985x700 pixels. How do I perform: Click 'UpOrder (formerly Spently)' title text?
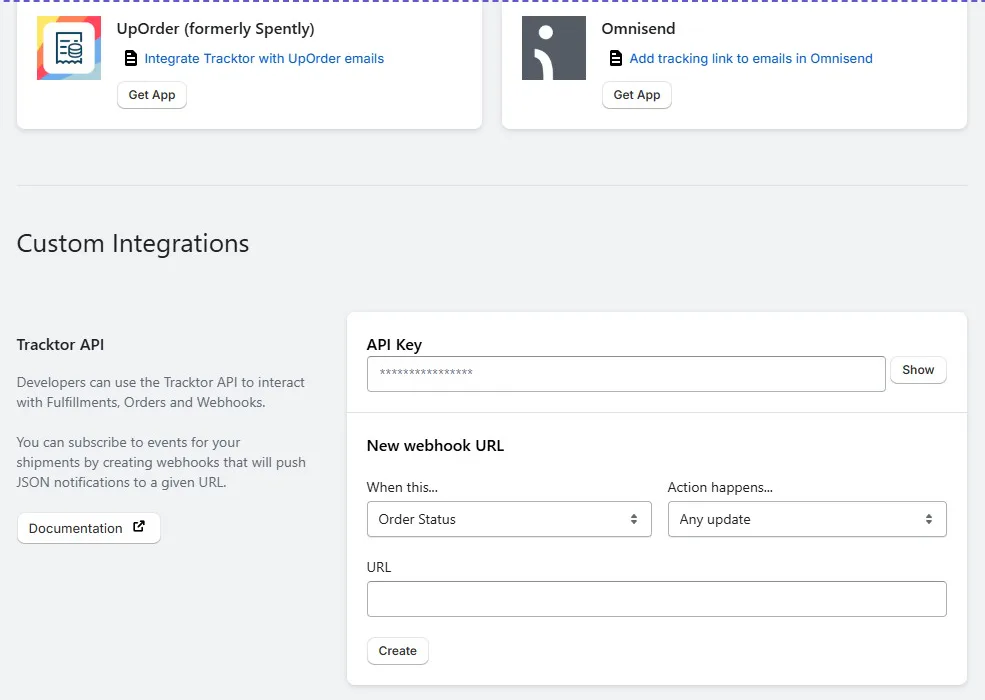[x=215, y=29]
